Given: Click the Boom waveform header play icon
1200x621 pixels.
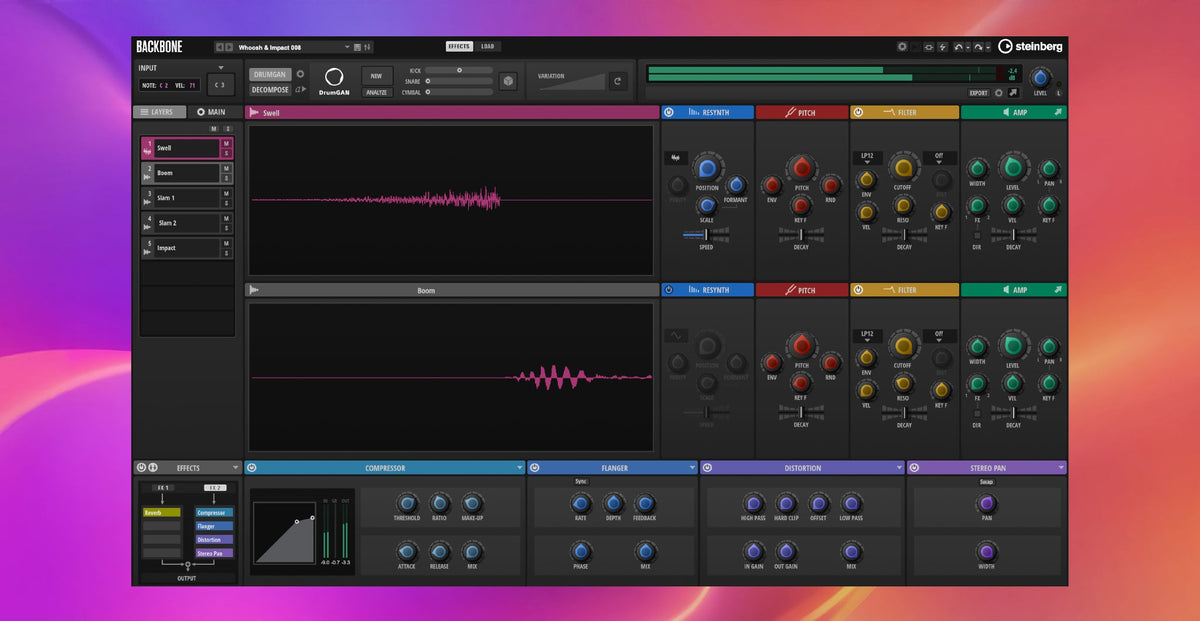Looking at the screenshot, I should click(254, 290).
